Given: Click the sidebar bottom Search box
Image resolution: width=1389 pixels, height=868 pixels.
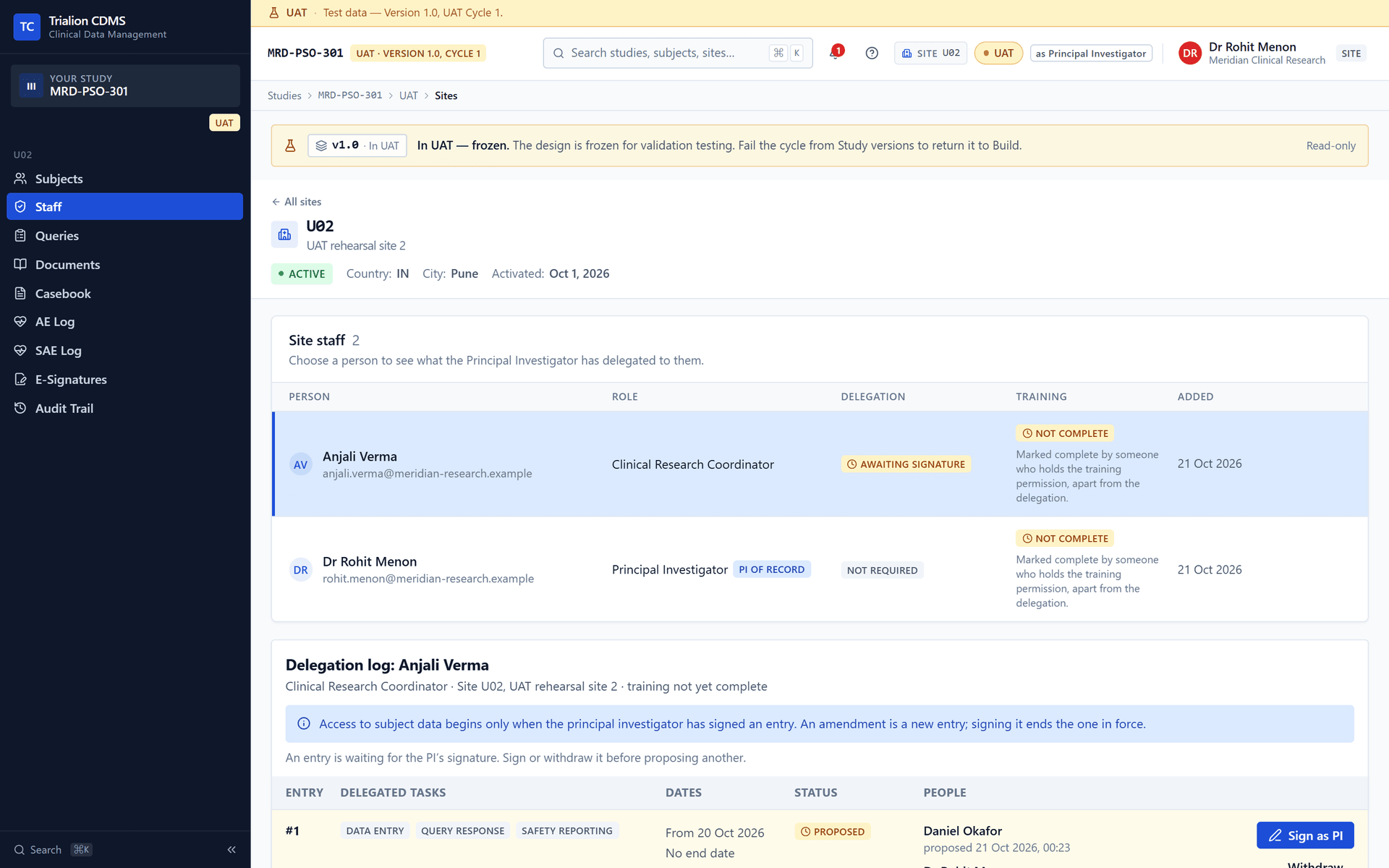Looking at the screenshot, I should click(x=54, y=850).
